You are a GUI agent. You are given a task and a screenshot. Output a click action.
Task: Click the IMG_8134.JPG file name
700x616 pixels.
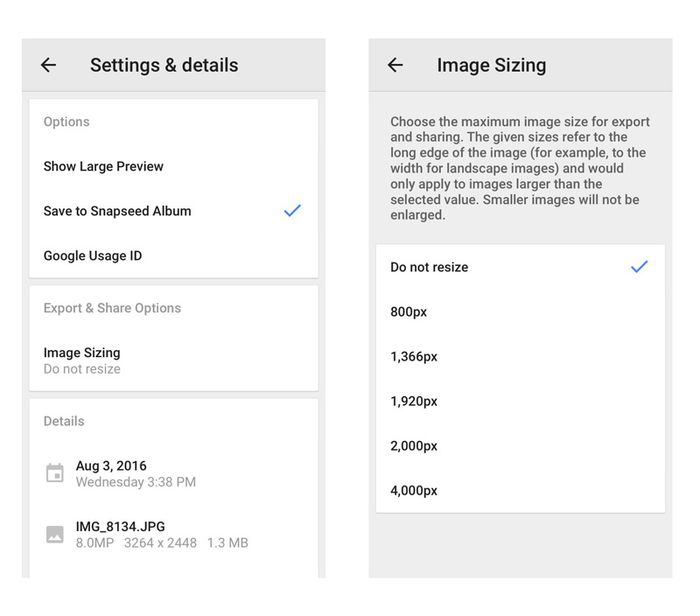pos(120,526)
